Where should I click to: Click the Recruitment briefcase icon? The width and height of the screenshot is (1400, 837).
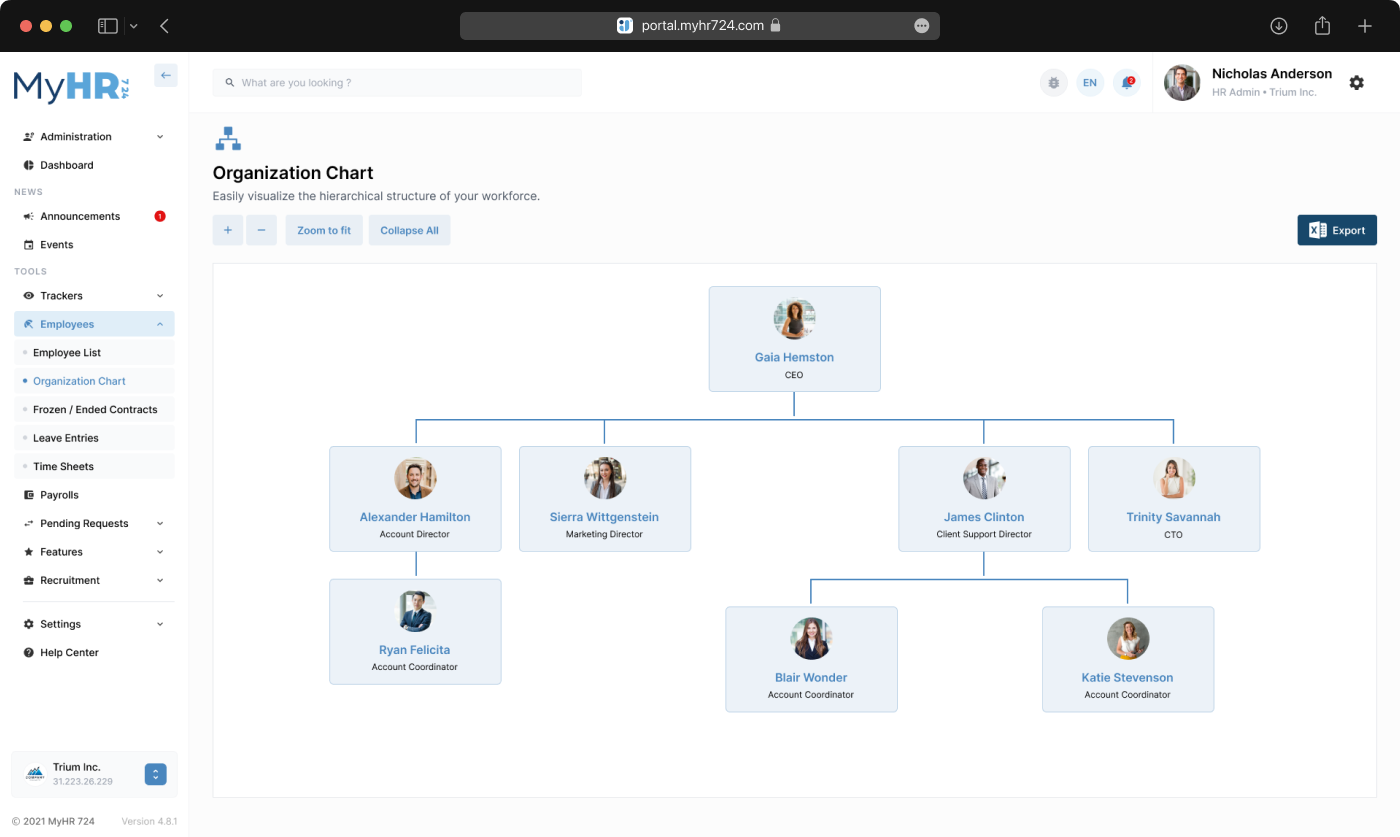[x=29, y=581]
